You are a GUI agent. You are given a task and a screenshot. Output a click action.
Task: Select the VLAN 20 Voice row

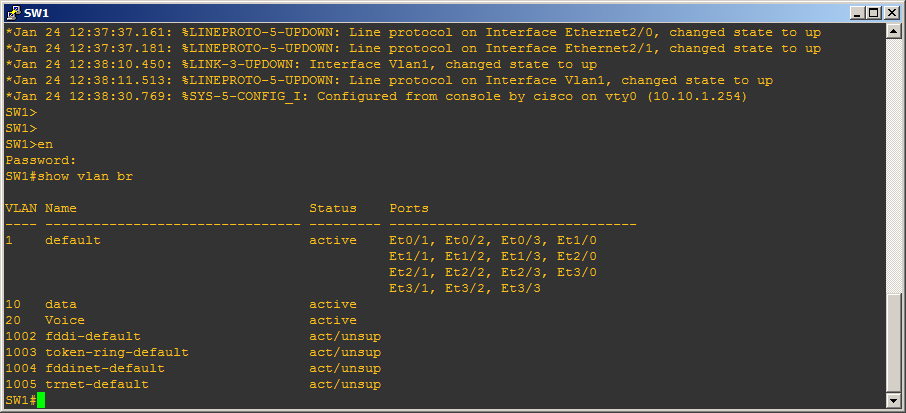point(181,320)
